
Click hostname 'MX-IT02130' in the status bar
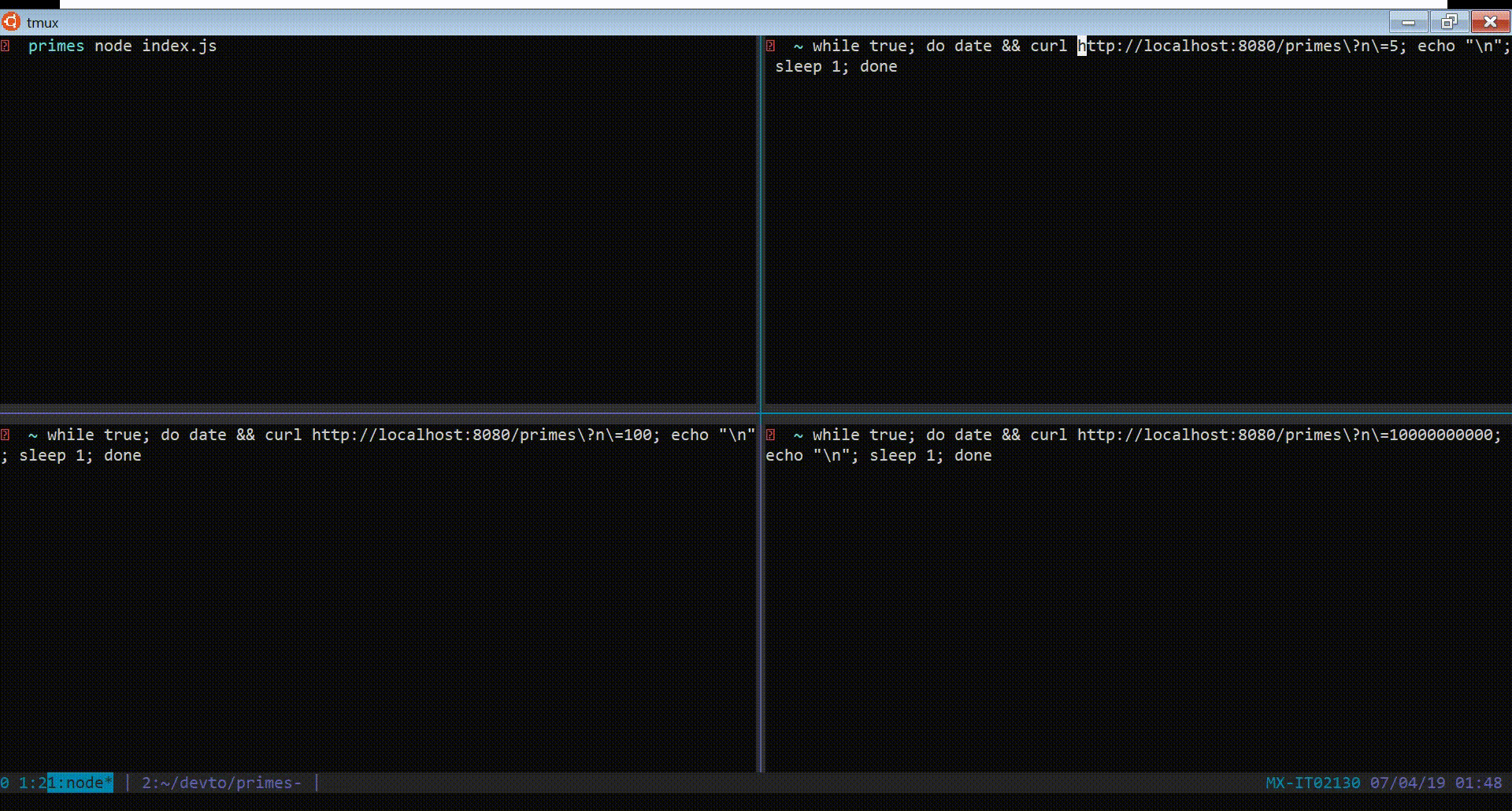pyautogui.click(x=1313, y=783)
